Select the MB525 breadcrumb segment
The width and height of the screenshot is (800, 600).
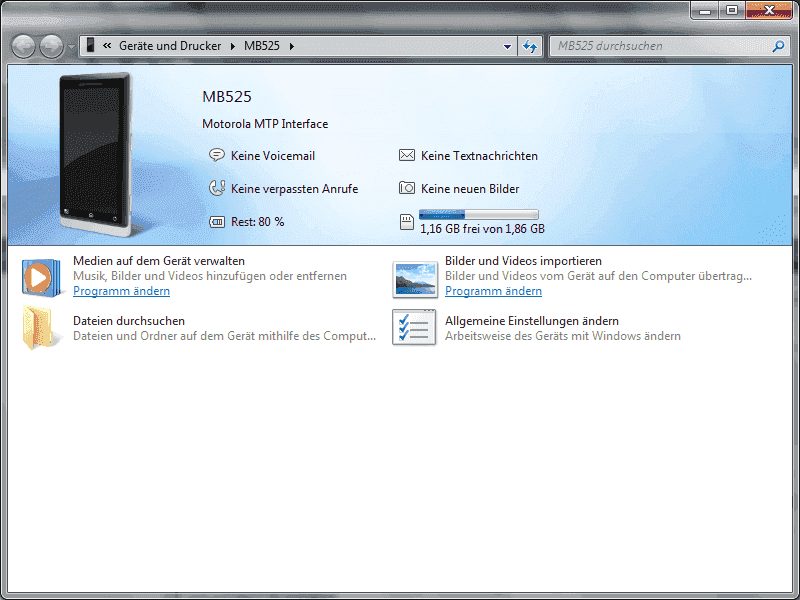pos(262,46)
